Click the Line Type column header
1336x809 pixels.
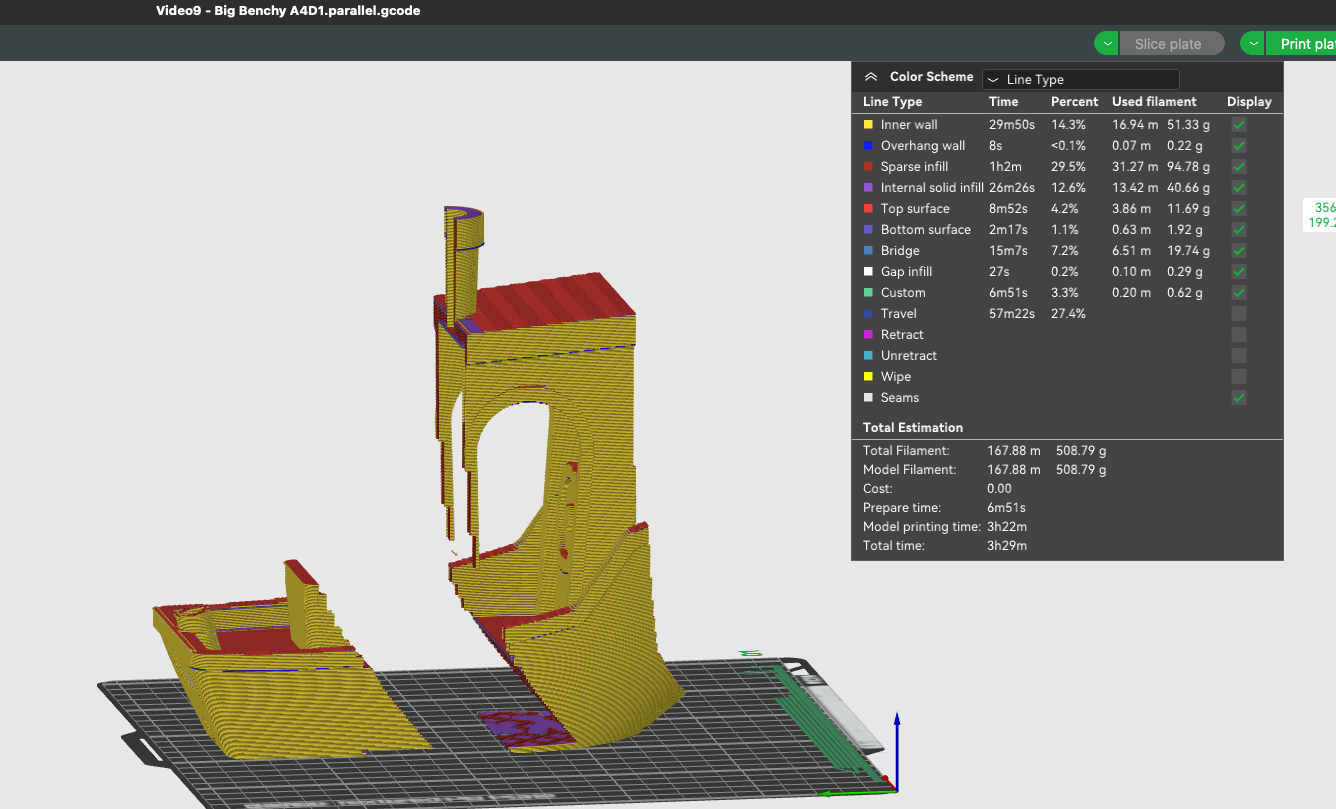tap(892, 102)
